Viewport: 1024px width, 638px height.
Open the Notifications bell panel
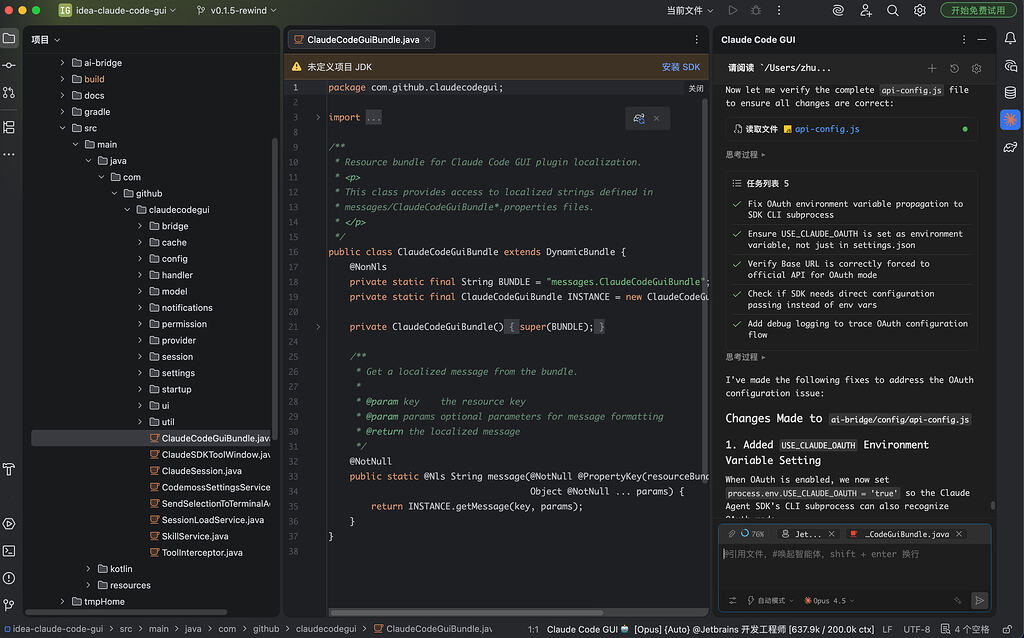tap(1010, 39)
